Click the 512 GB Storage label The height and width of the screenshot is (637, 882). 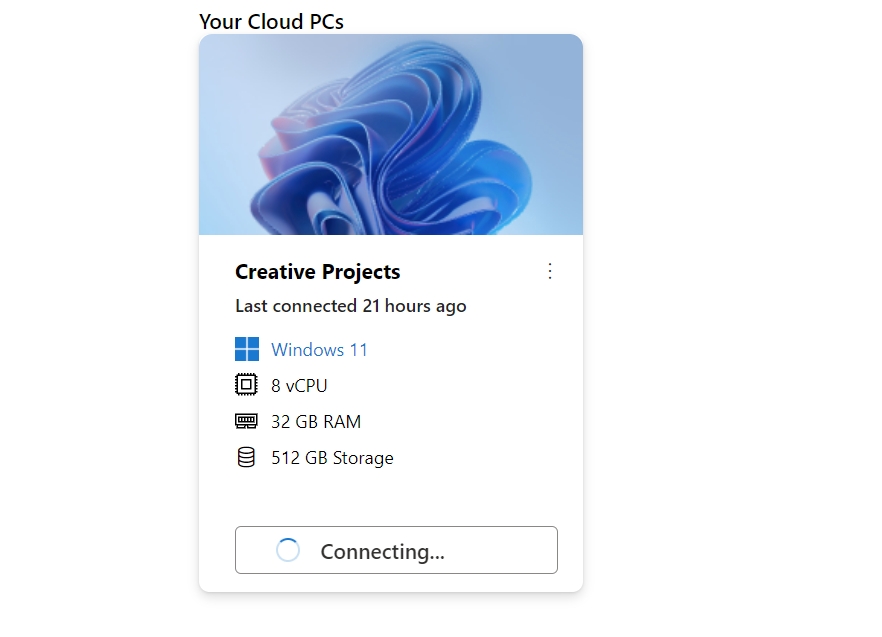332,457
